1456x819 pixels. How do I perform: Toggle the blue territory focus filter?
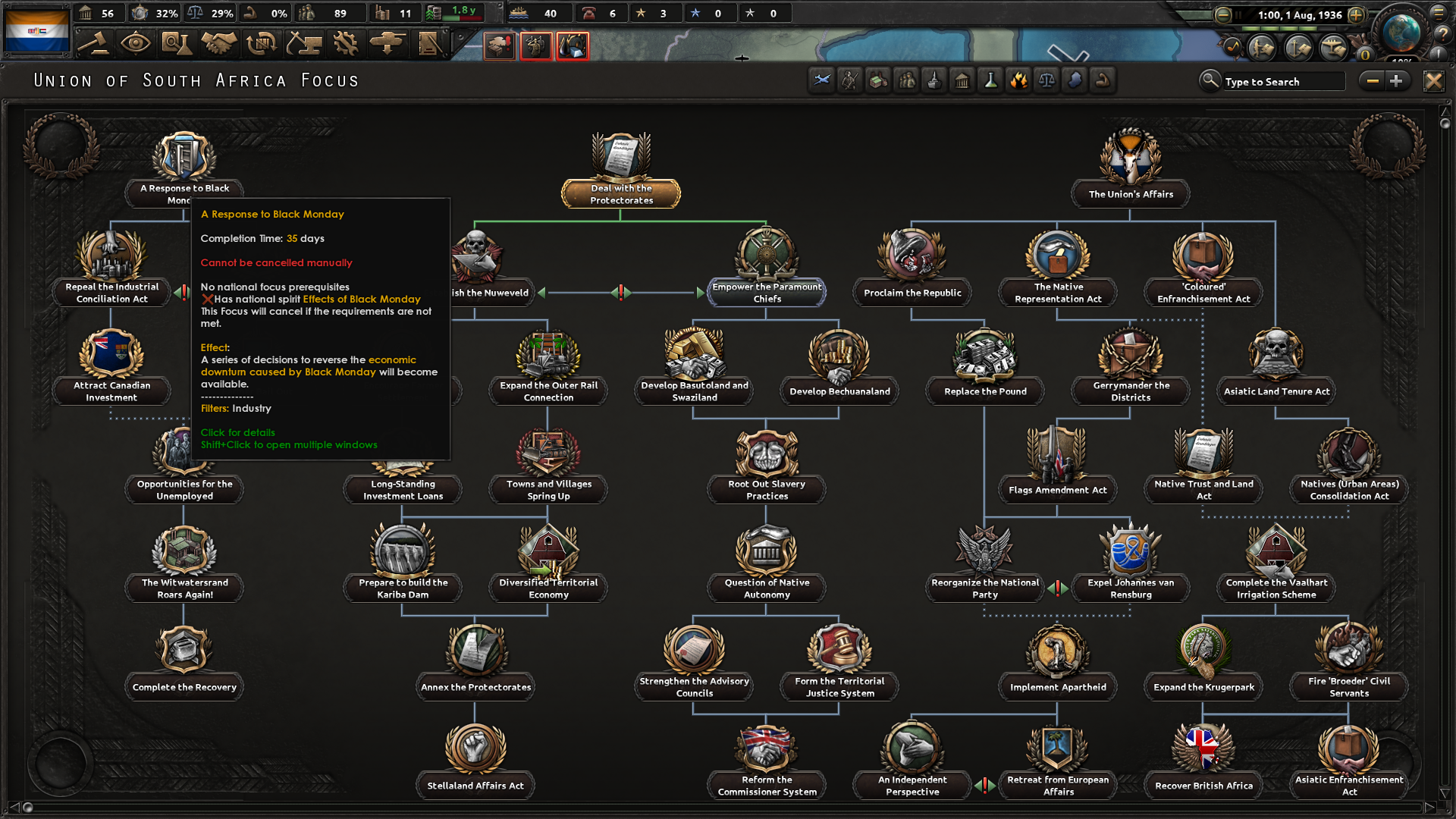1075,80
